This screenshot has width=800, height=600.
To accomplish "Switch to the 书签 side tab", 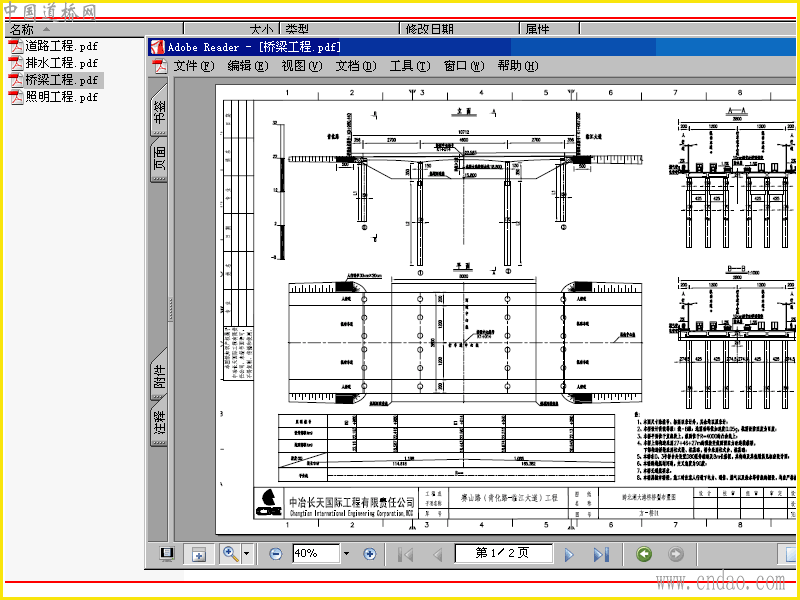I will point(159,110).
